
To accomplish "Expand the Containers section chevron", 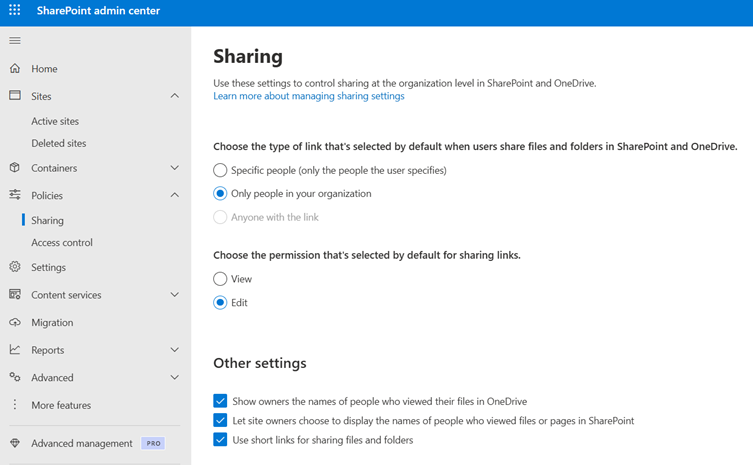I will (x=175, y=168).
